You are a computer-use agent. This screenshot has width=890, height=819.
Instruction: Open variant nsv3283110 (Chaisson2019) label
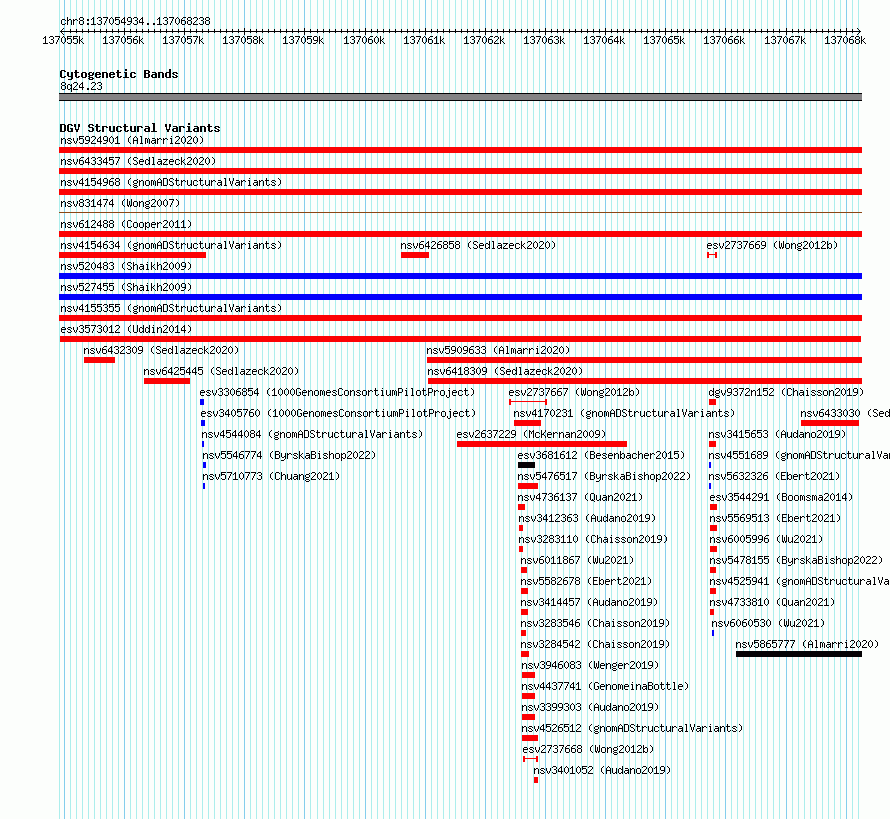click(x=593, y=539)
